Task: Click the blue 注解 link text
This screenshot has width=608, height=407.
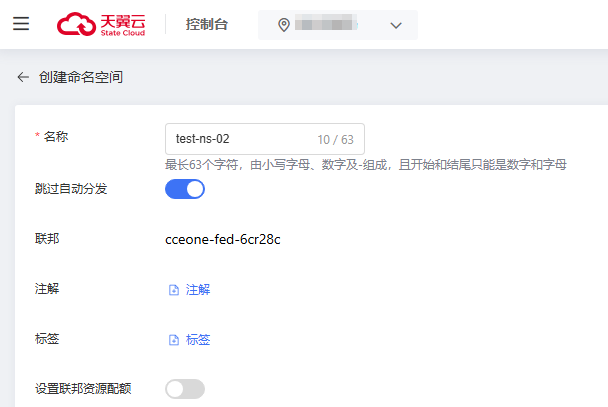Action: click(198, 290)
